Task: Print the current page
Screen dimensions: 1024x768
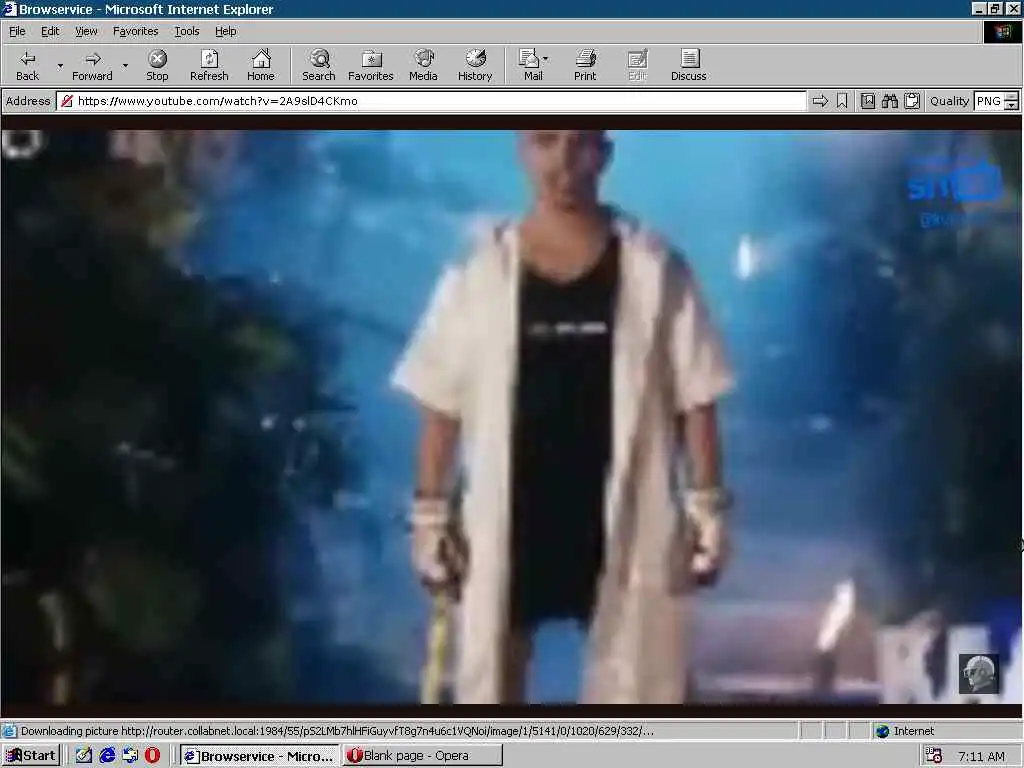Action: (x=585, y=65)
